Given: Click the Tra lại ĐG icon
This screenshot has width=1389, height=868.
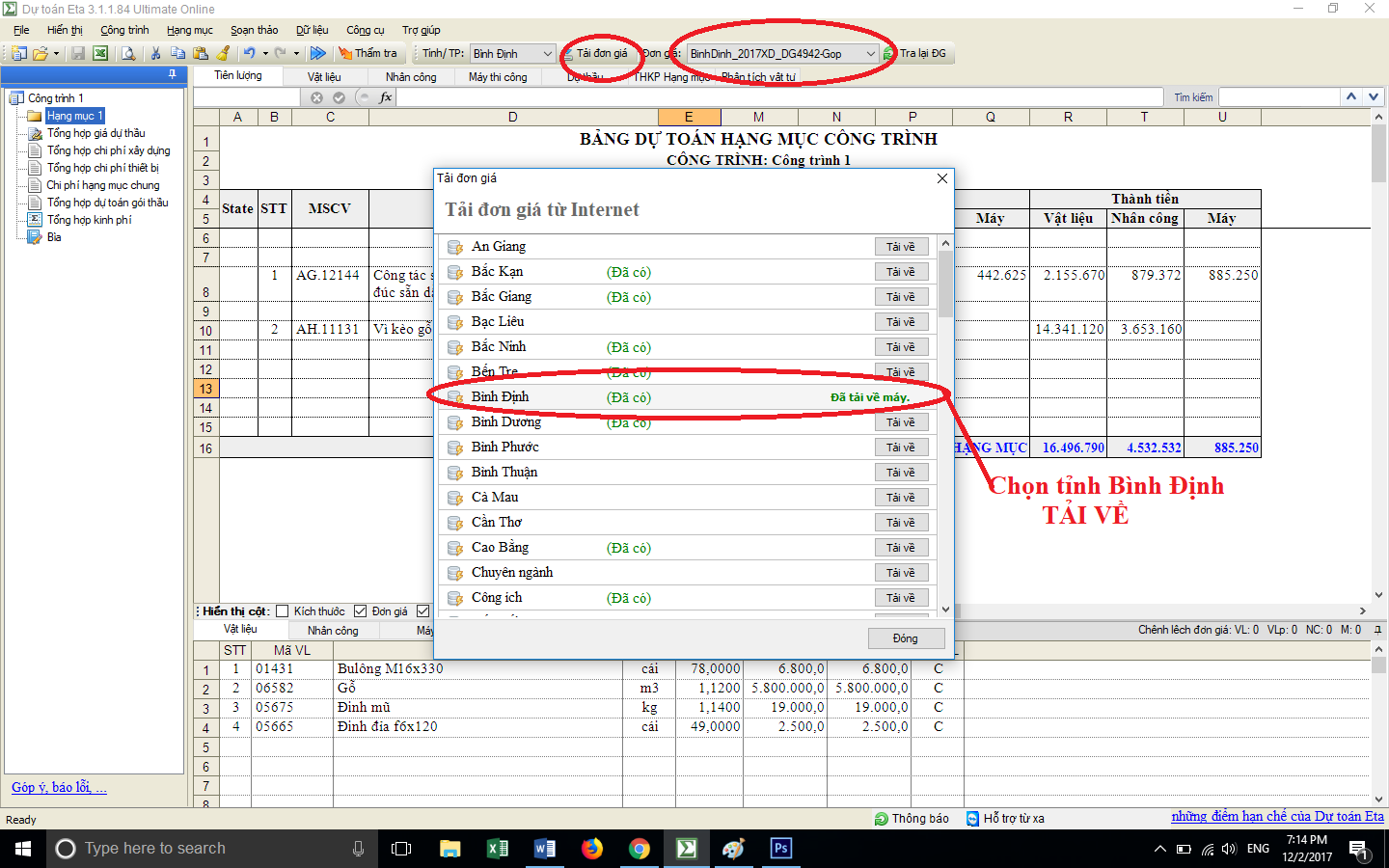Looking at the screenshot, I should pyautogui.click(x=888, y=54).
